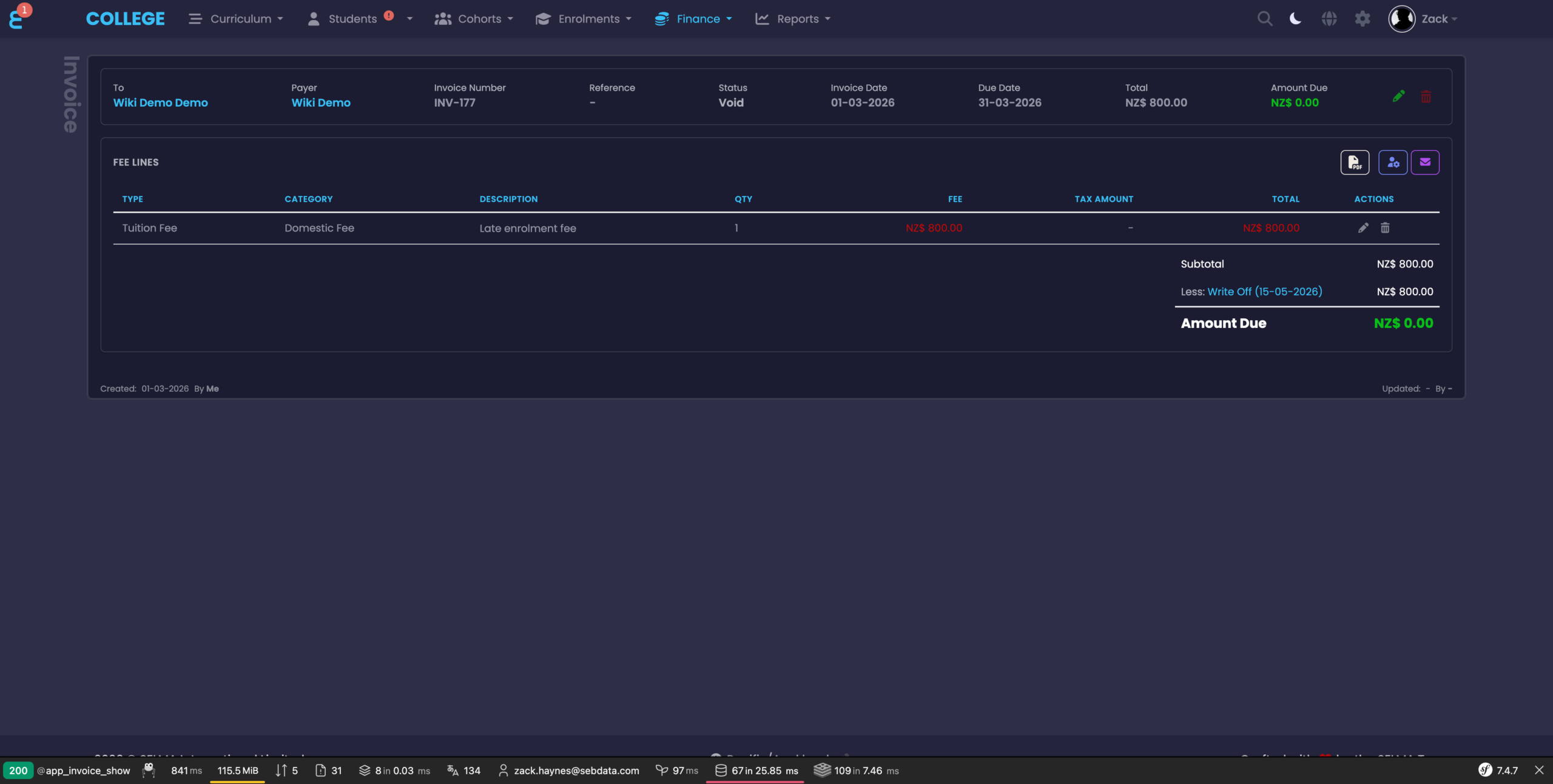Image resolution: width=1553 pixels, height=784 pixels.
Task: Expand the Curriculum menu
Action: (235, 19)
